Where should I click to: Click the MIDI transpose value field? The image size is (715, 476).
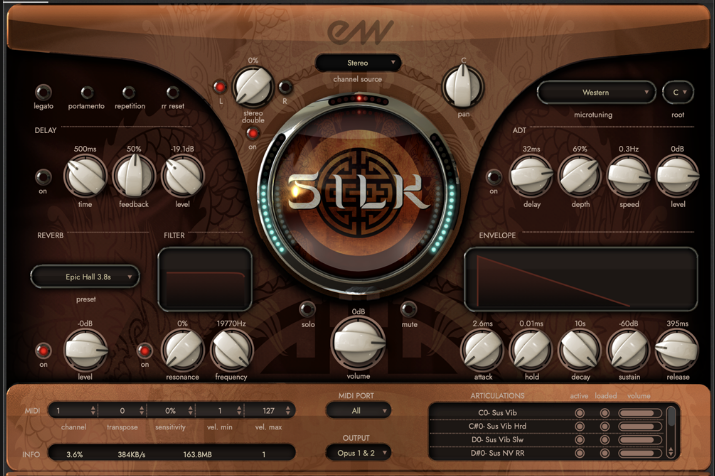[x=122, y=411]
